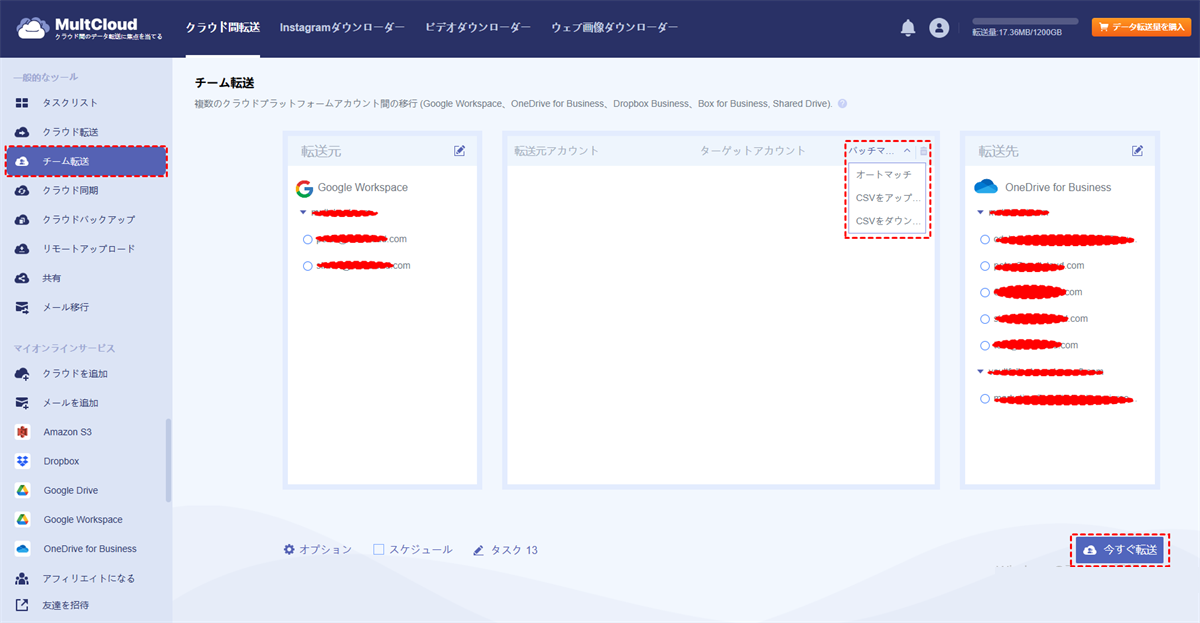The height and width of the screenshot is (623, 1200).
Task: Open Cloud Backup (クラウドバックアップ) label
Action: [89, 219]
